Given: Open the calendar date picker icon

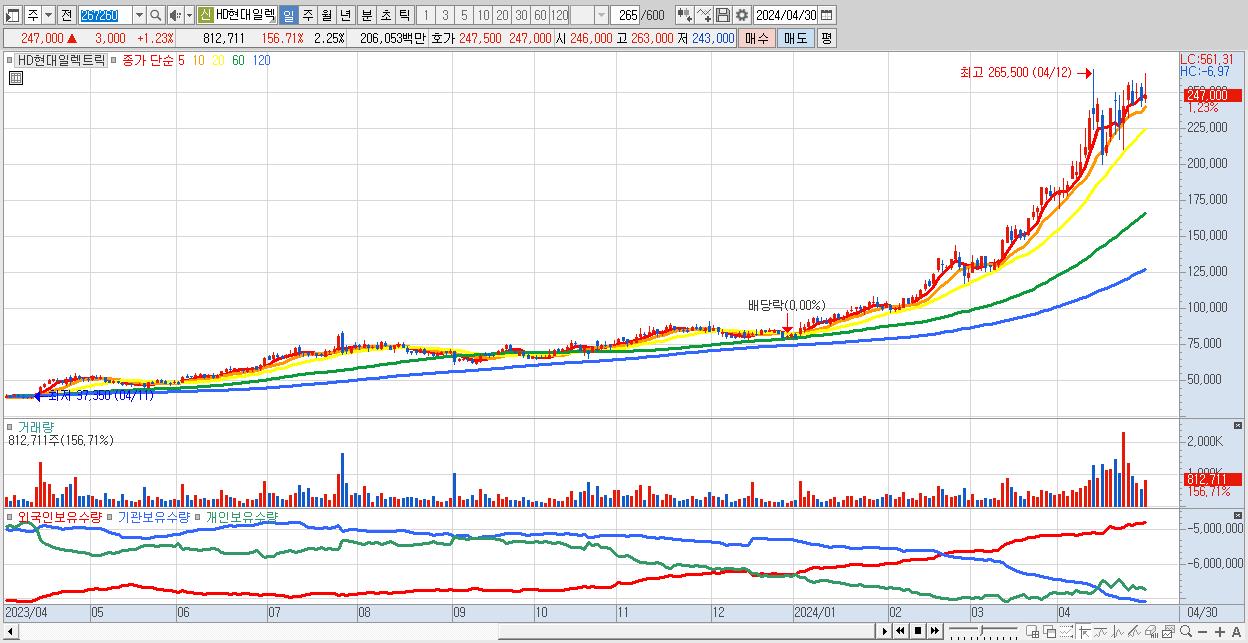Looking at the screenshot, I should tap(826, 15).
